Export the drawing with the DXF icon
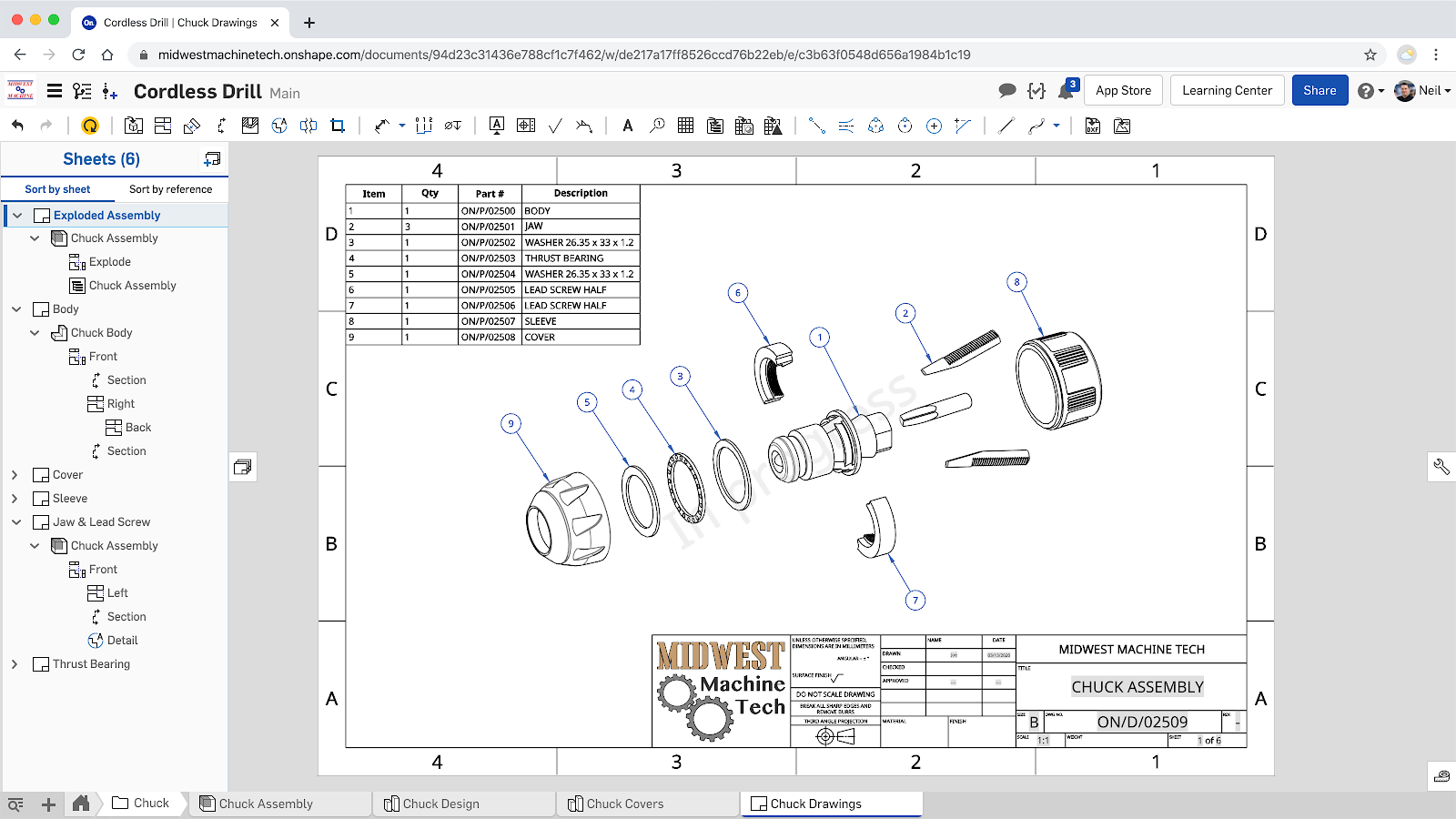 (1091, 126)
